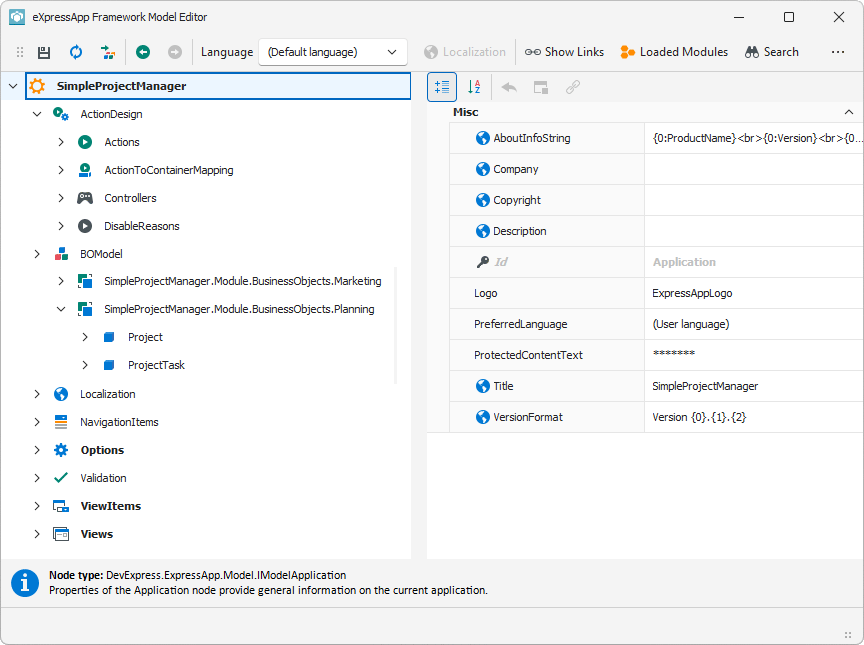This screenshot has height=645, width=864.
Task: Click the orange gear application node icon
Action: [x=37, y=86]
